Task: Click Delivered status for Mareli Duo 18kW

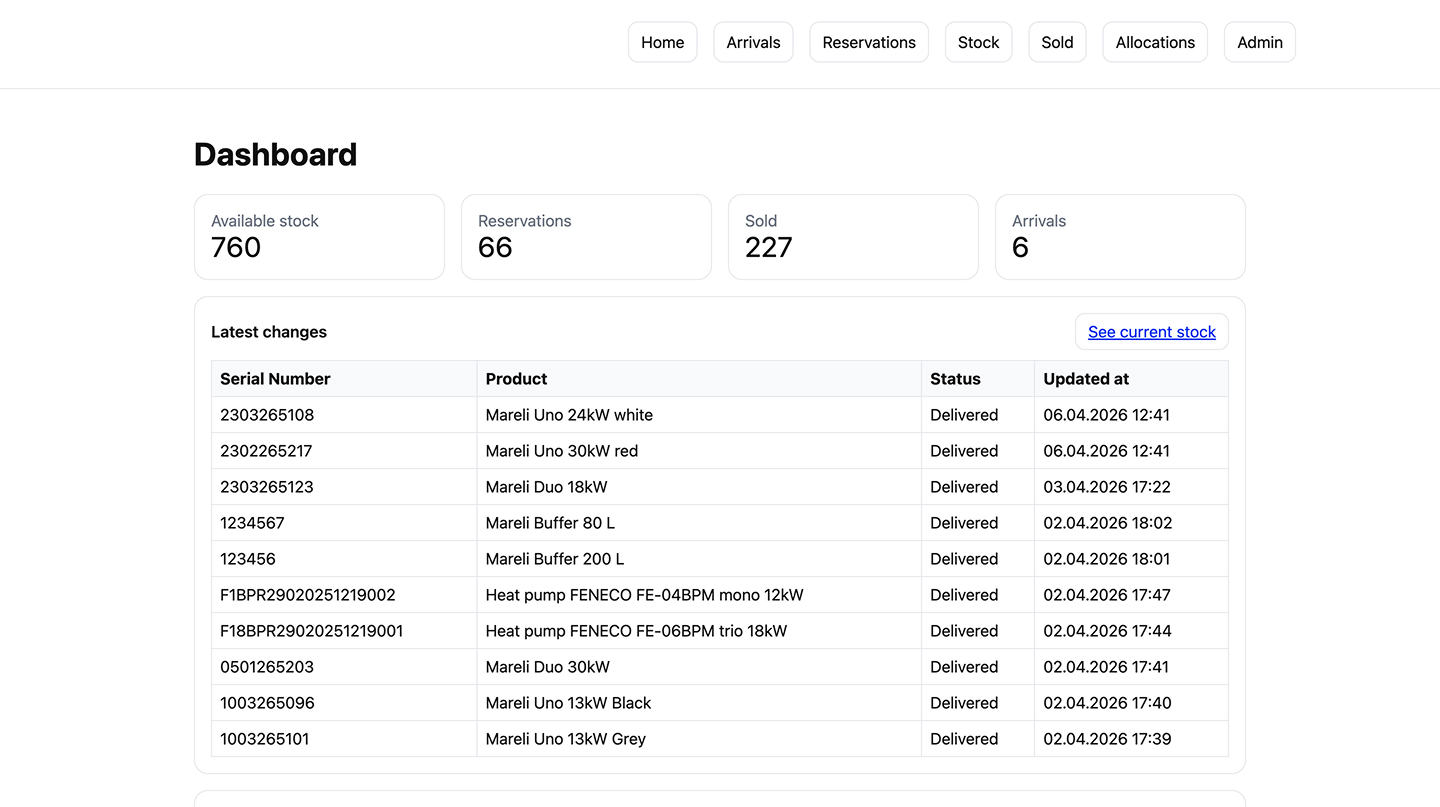Action: 964,487
